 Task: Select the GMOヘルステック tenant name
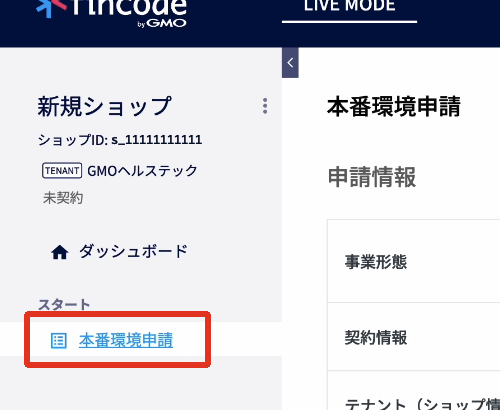142,171
